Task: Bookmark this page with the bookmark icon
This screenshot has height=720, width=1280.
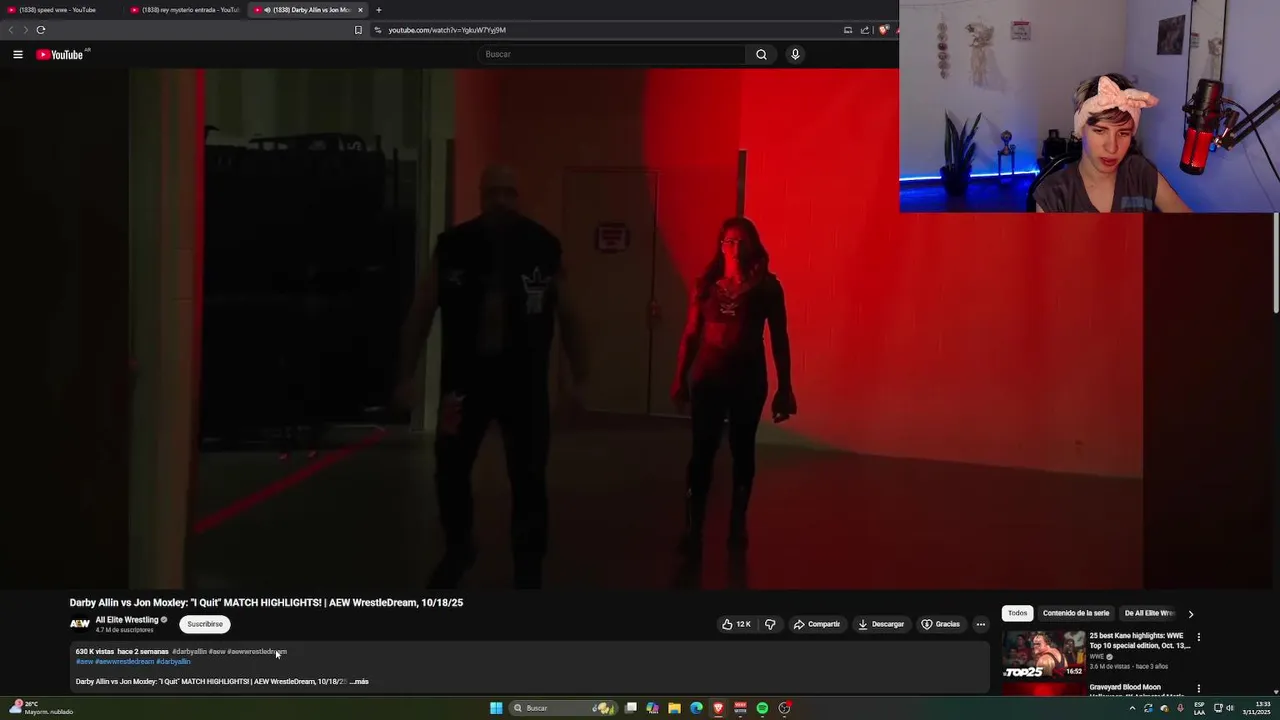Action: [358, 30]
